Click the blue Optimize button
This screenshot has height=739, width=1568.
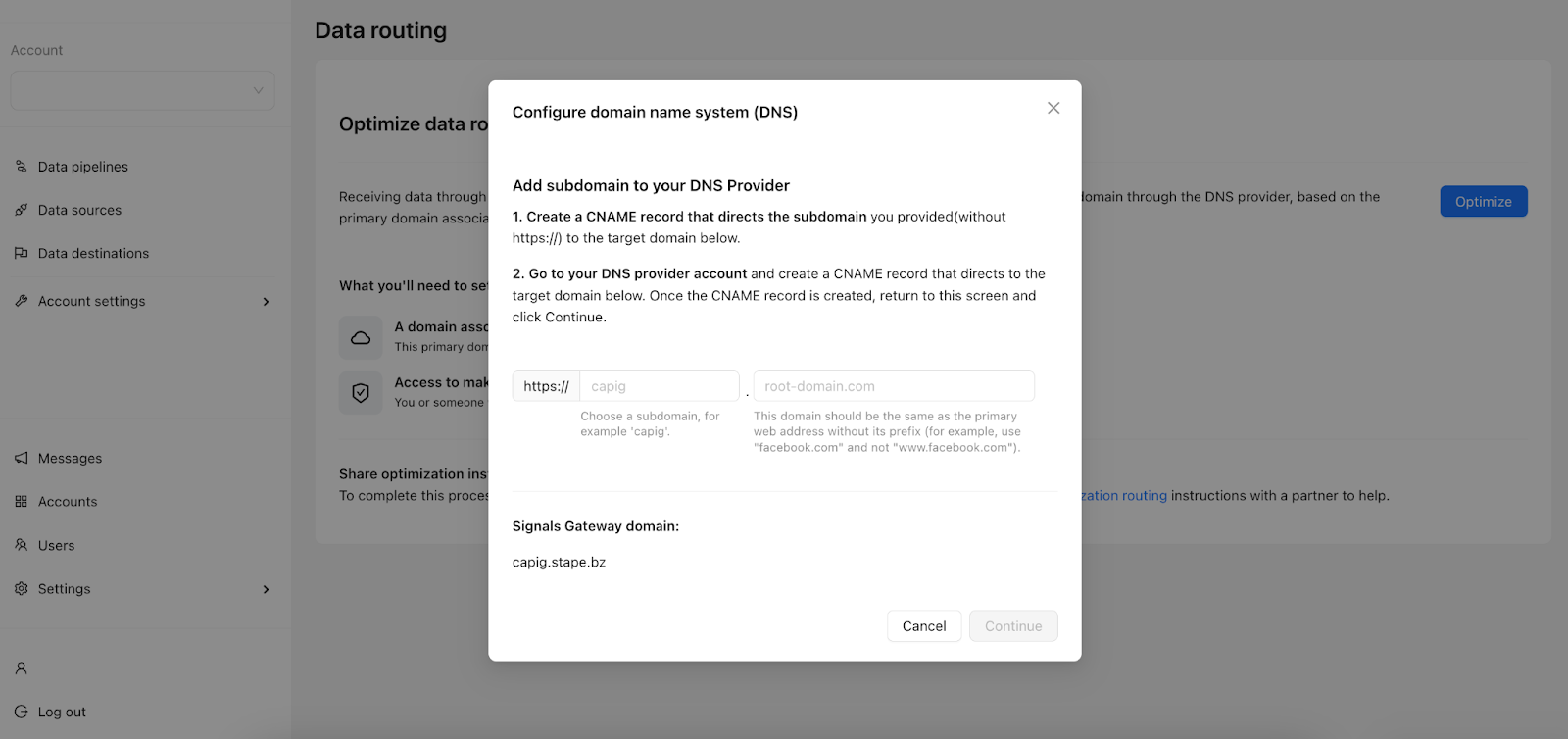pyautogui.click(x=1484, y=201)
